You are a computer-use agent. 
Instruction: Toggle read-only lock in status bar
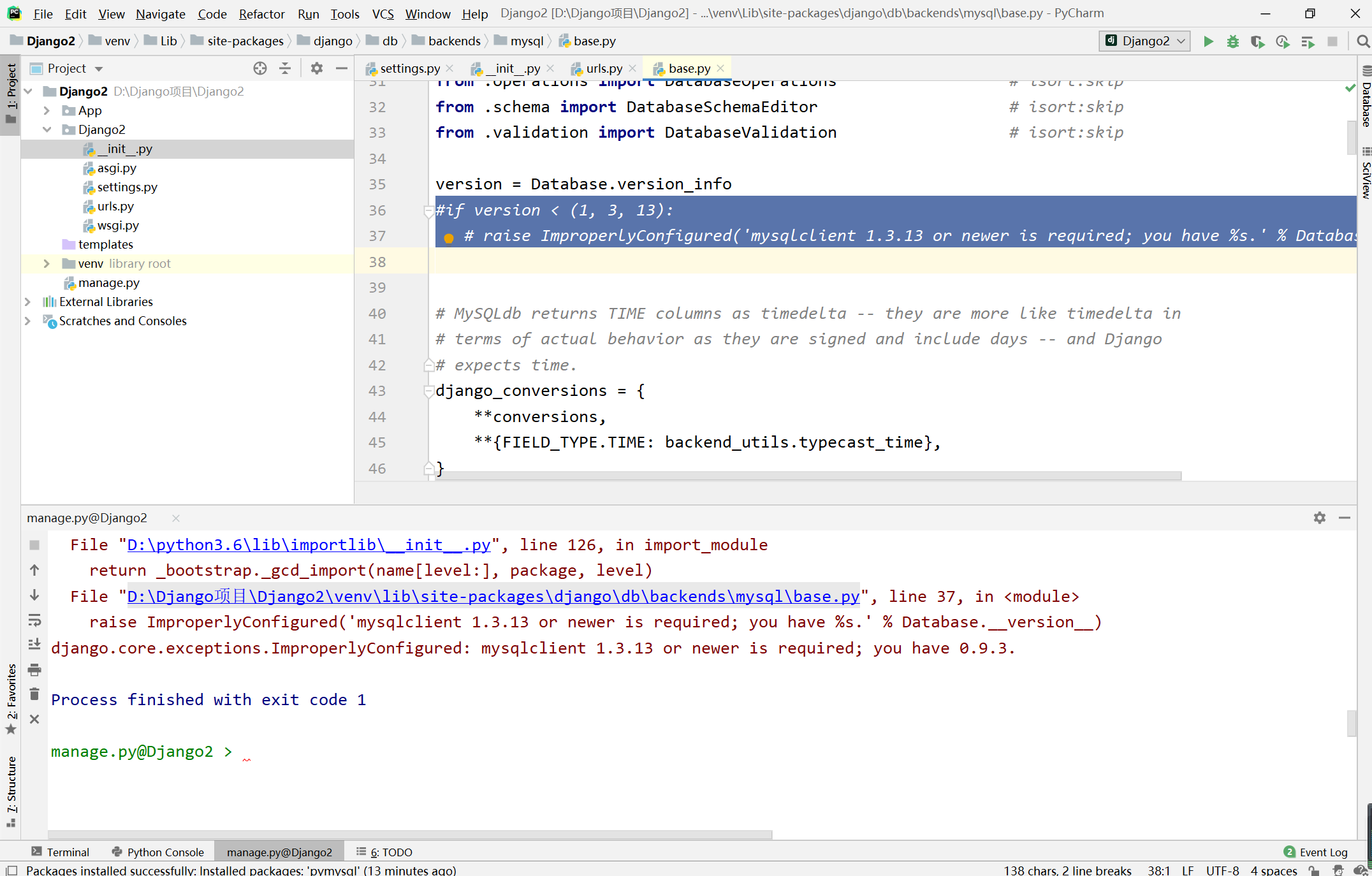1314,870
